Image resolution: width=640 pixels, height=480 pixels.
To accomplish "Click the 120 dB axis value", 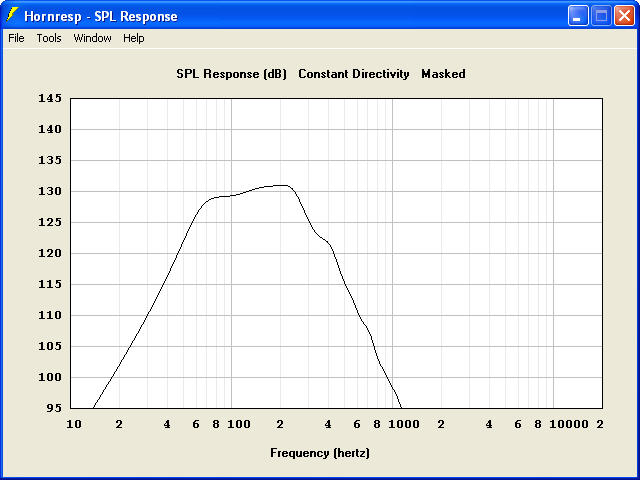I will pyautogui.click(x=50, y=253).
